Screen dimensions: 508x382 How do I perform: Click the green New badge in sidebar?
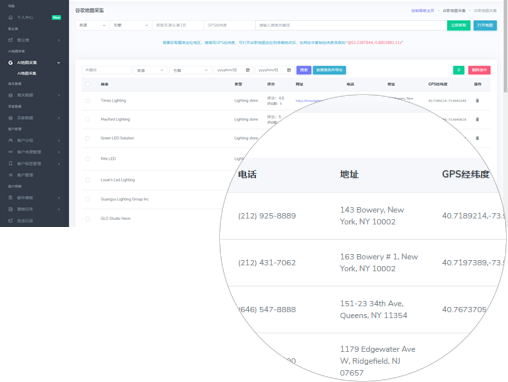coord(56,17)
